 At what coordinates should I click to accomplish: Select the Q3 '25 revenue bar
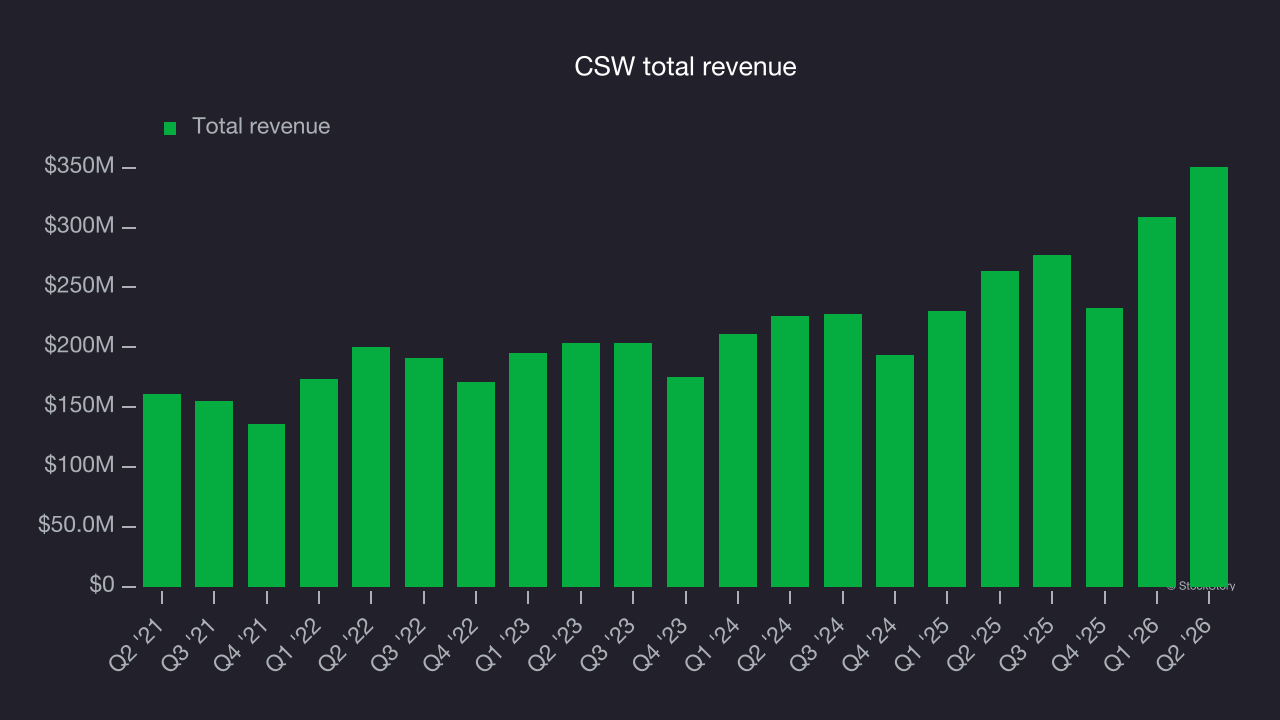pyautogui.click(x=1052, y=421)
